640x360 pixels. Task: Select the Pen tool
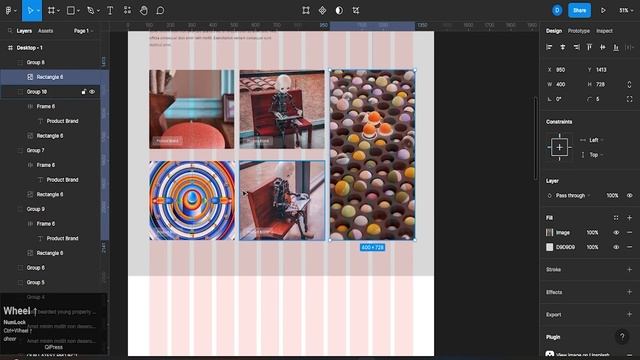point(91,11)
